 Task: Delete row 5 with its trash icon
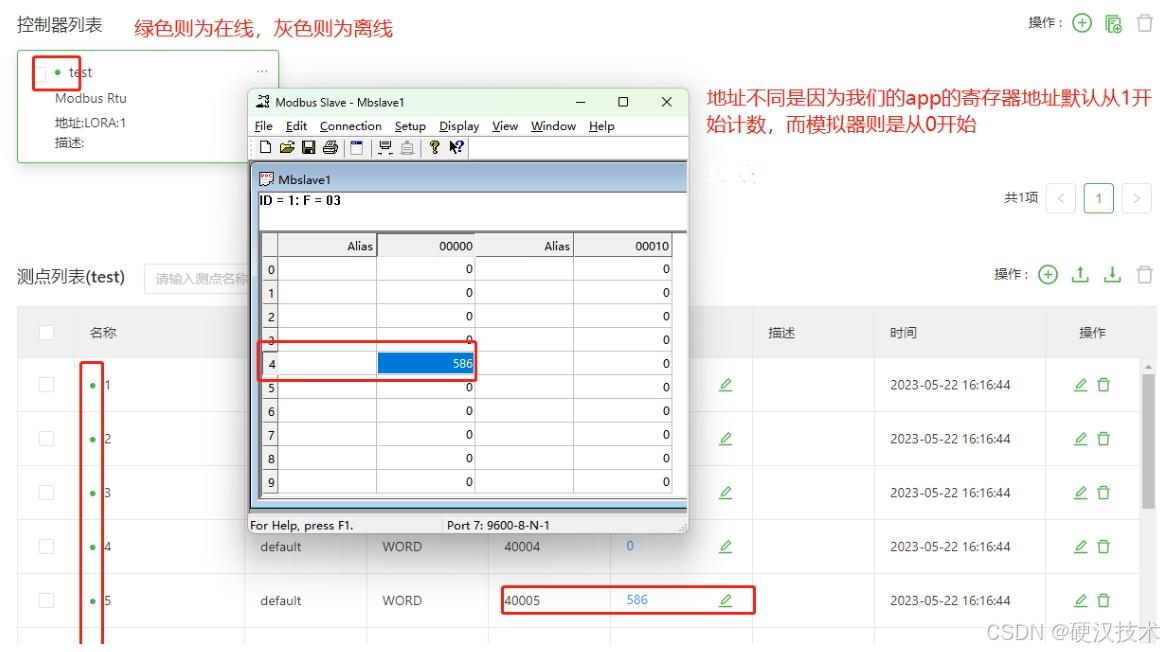tap(1104, 600)
